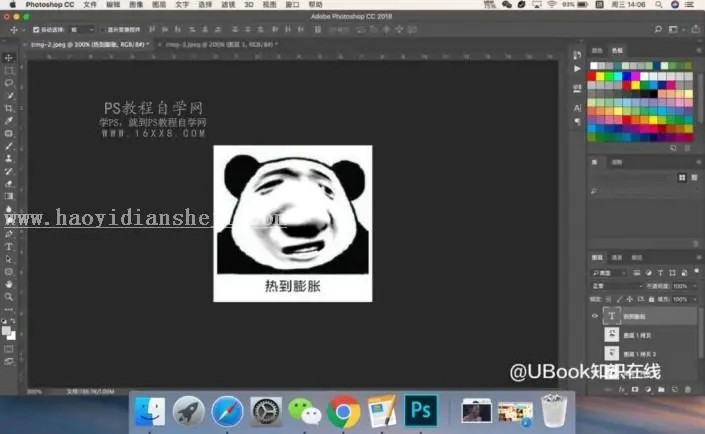Open WeChat from the dock
Screen dimensions: 705x434
click(304, 411)
